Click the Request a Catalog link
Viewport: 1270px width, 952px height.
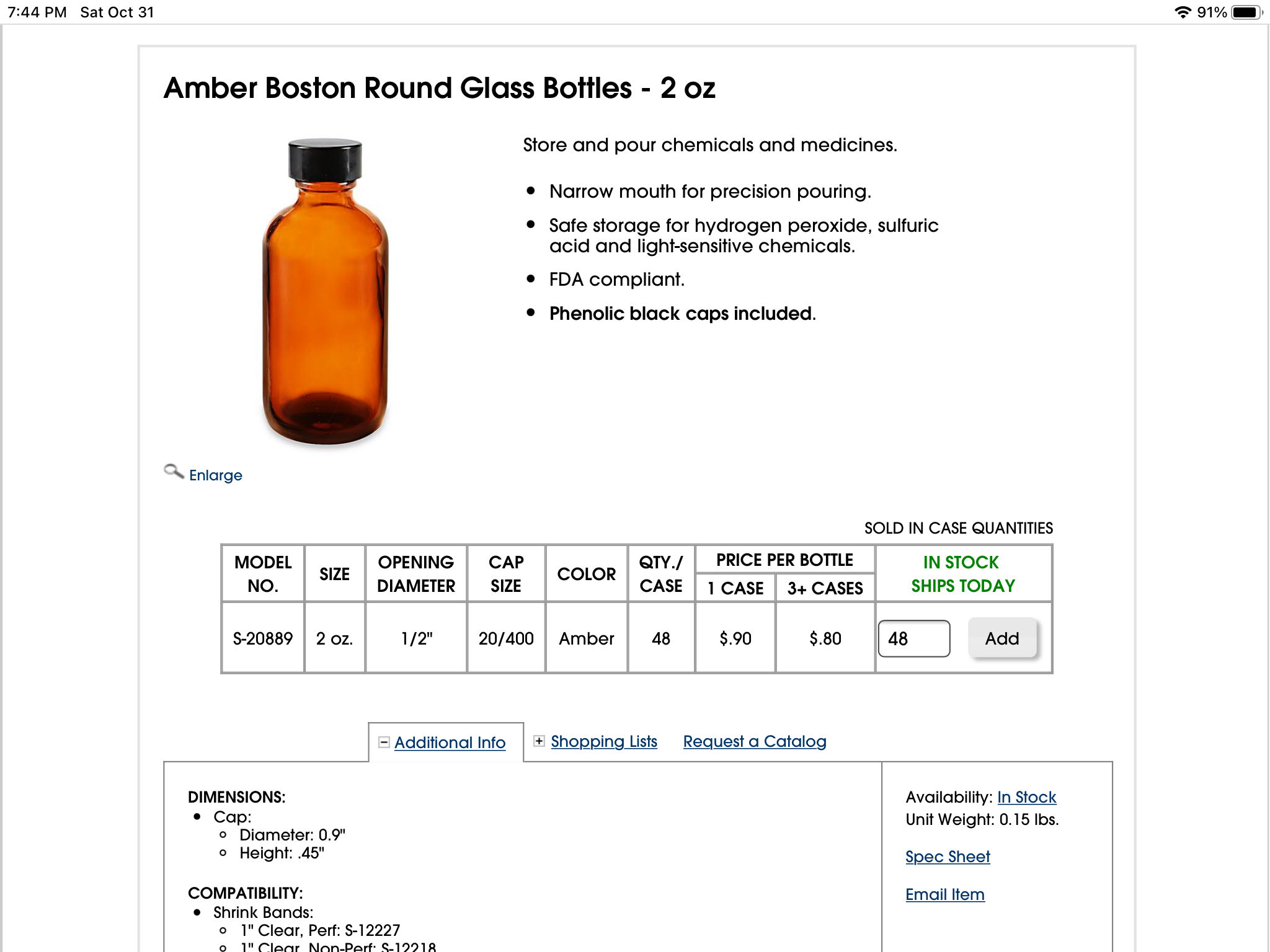[x=754, y=741]
